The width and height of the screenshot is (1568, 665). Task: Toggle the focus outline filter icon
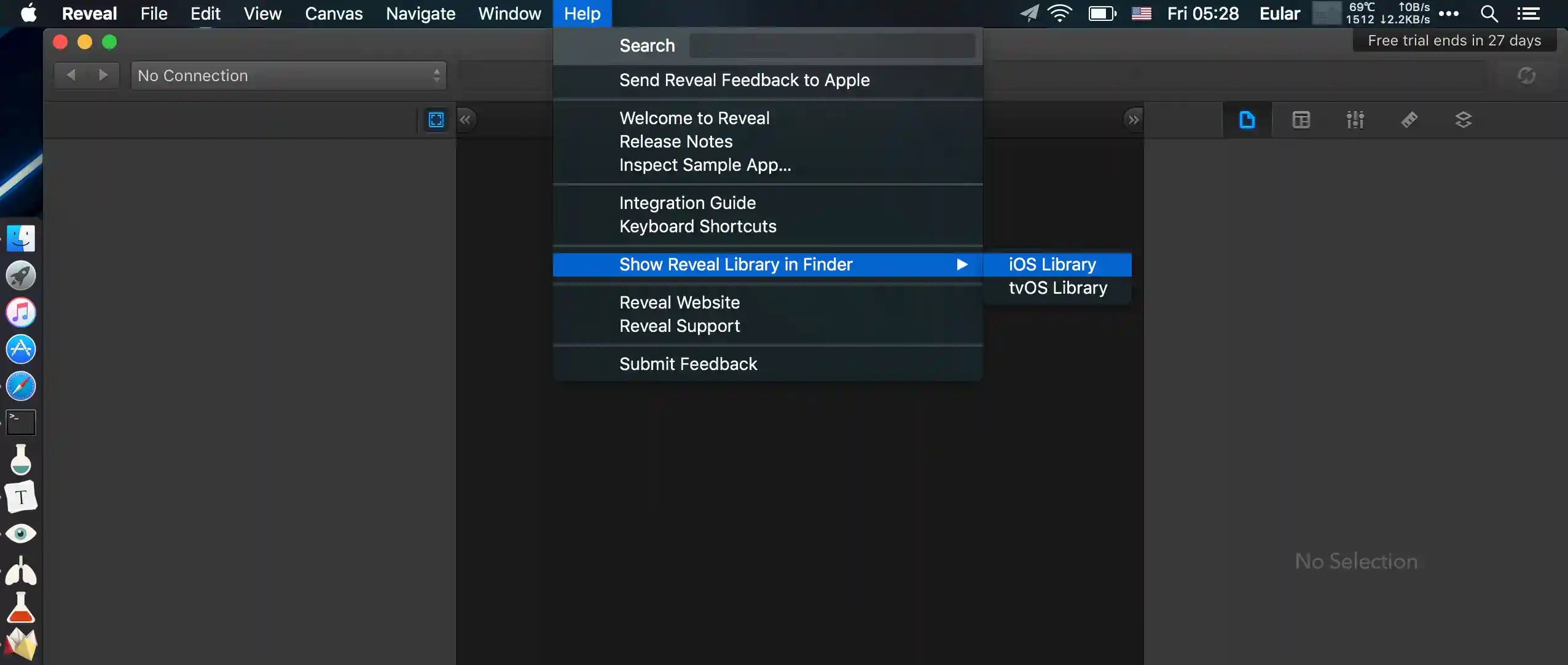click(436, 120)
